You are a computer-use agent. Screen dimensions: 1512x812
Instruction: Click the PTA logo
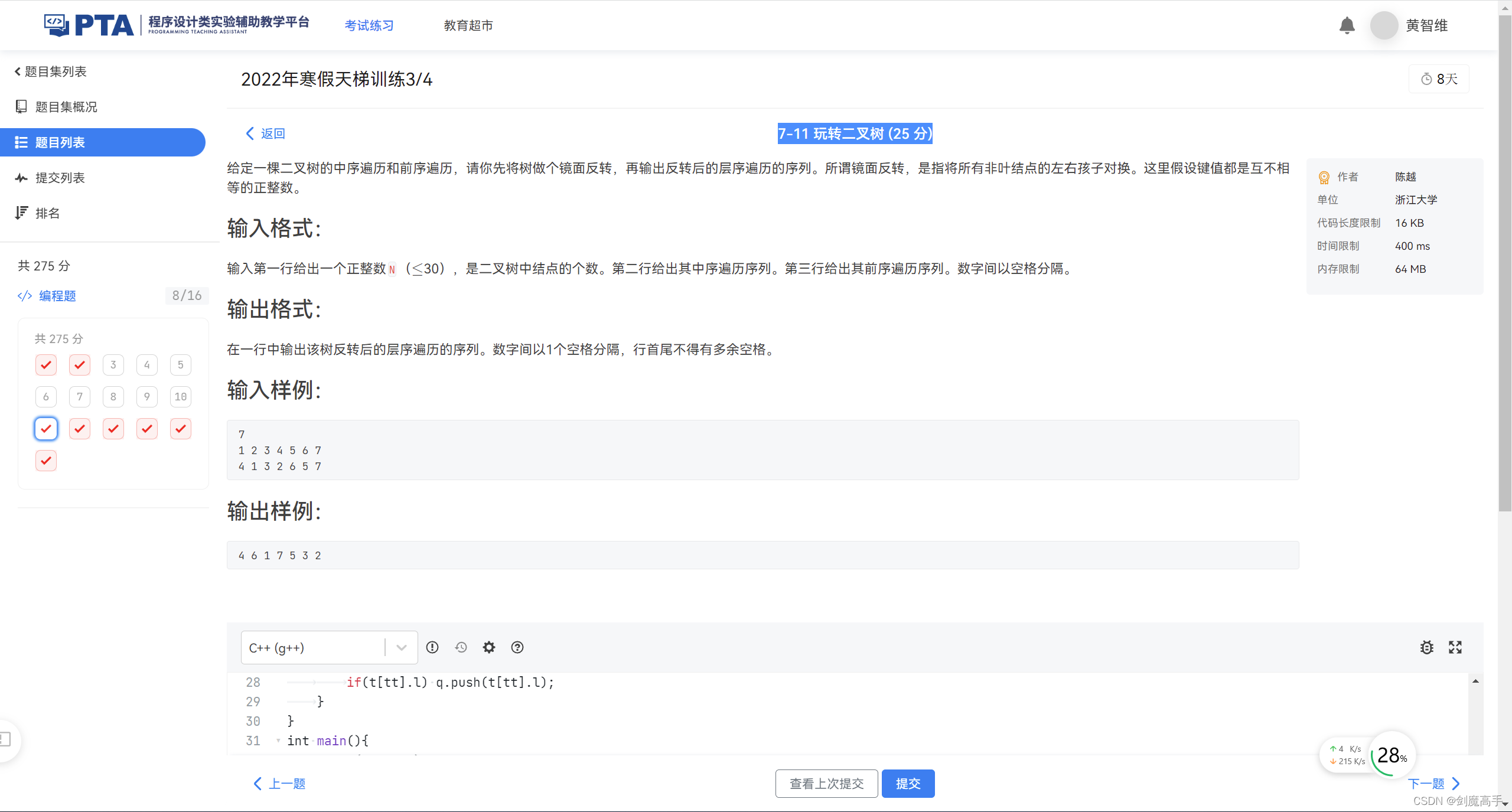90,25
